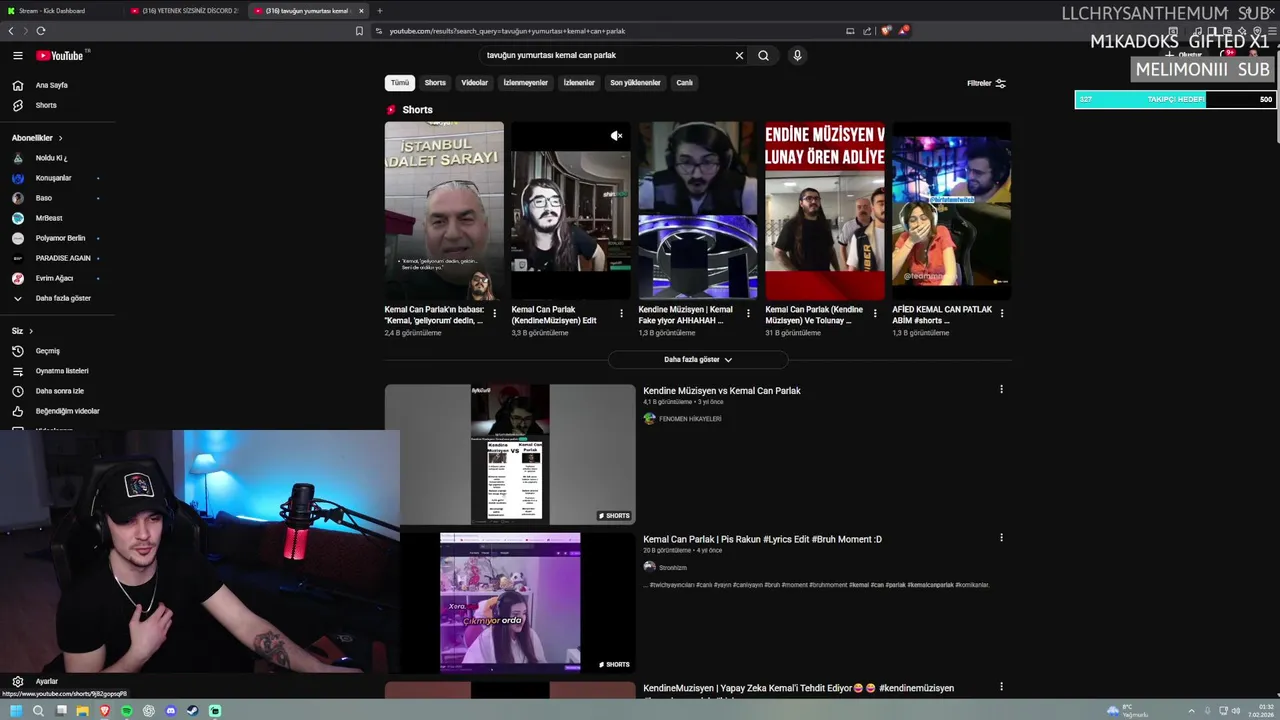The height and width of the screenshot is (720, 1280).
Task: Click the Takipçi Hedefi progress bar
Action: pos(1175,99)
